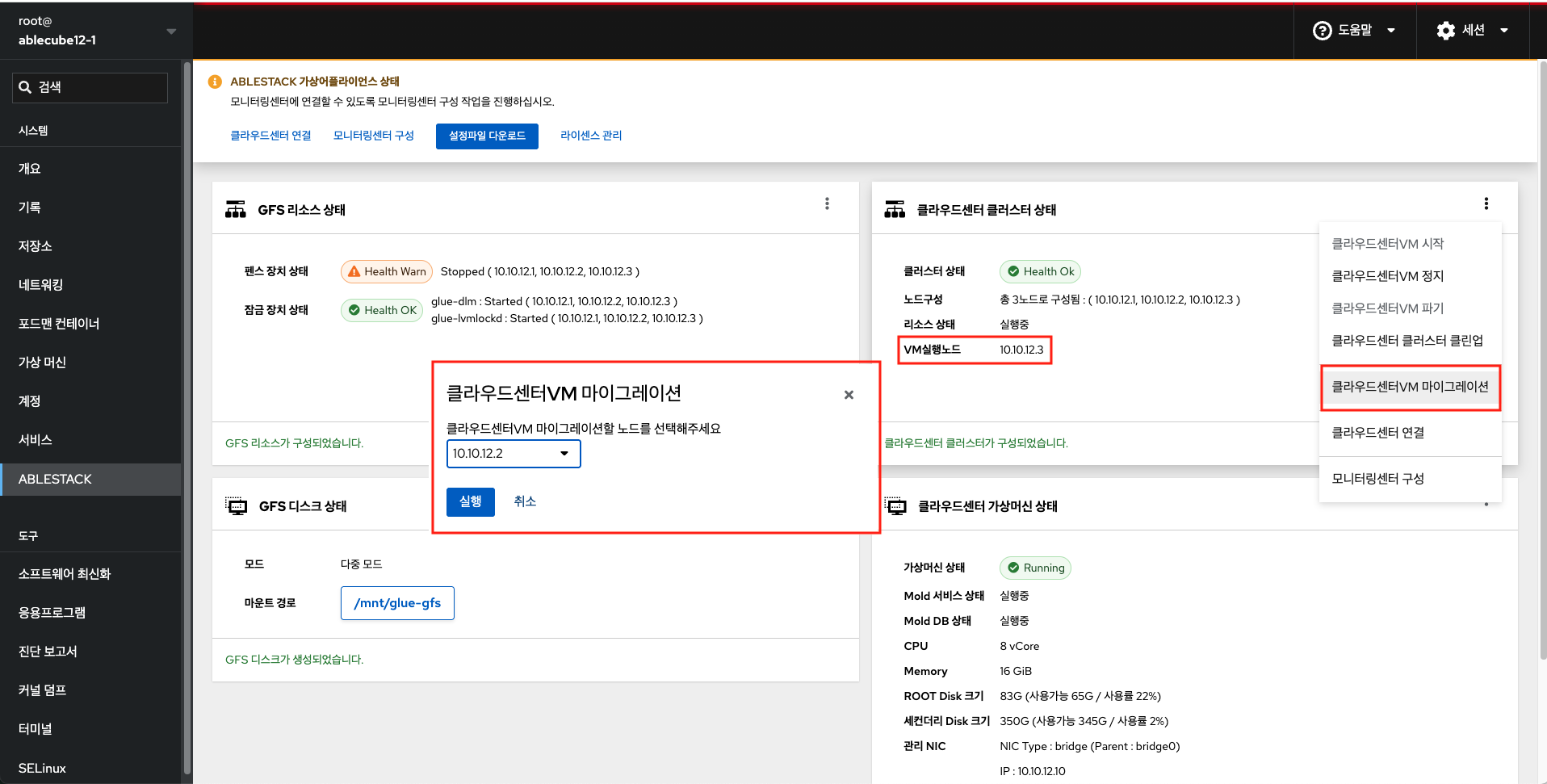Click the orange info alert icon
This screenshot has width=1547, height=784.
(215, 82)
